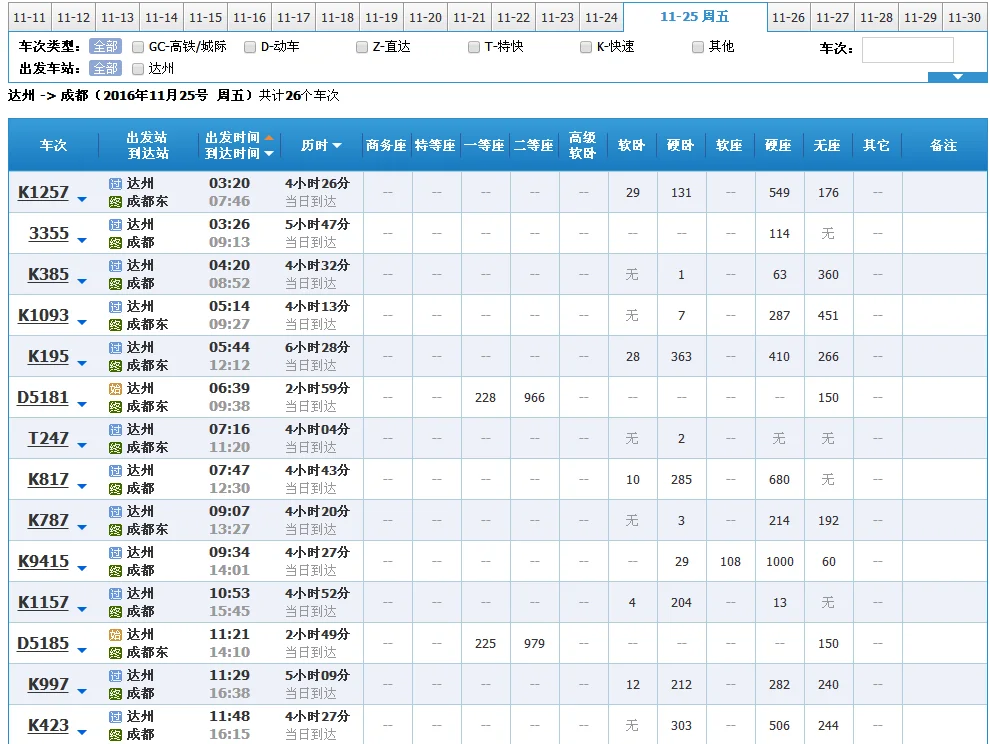Switch to the 11-26 date tab
This screenshot has height=744, width=990.
tap(787, 16)
